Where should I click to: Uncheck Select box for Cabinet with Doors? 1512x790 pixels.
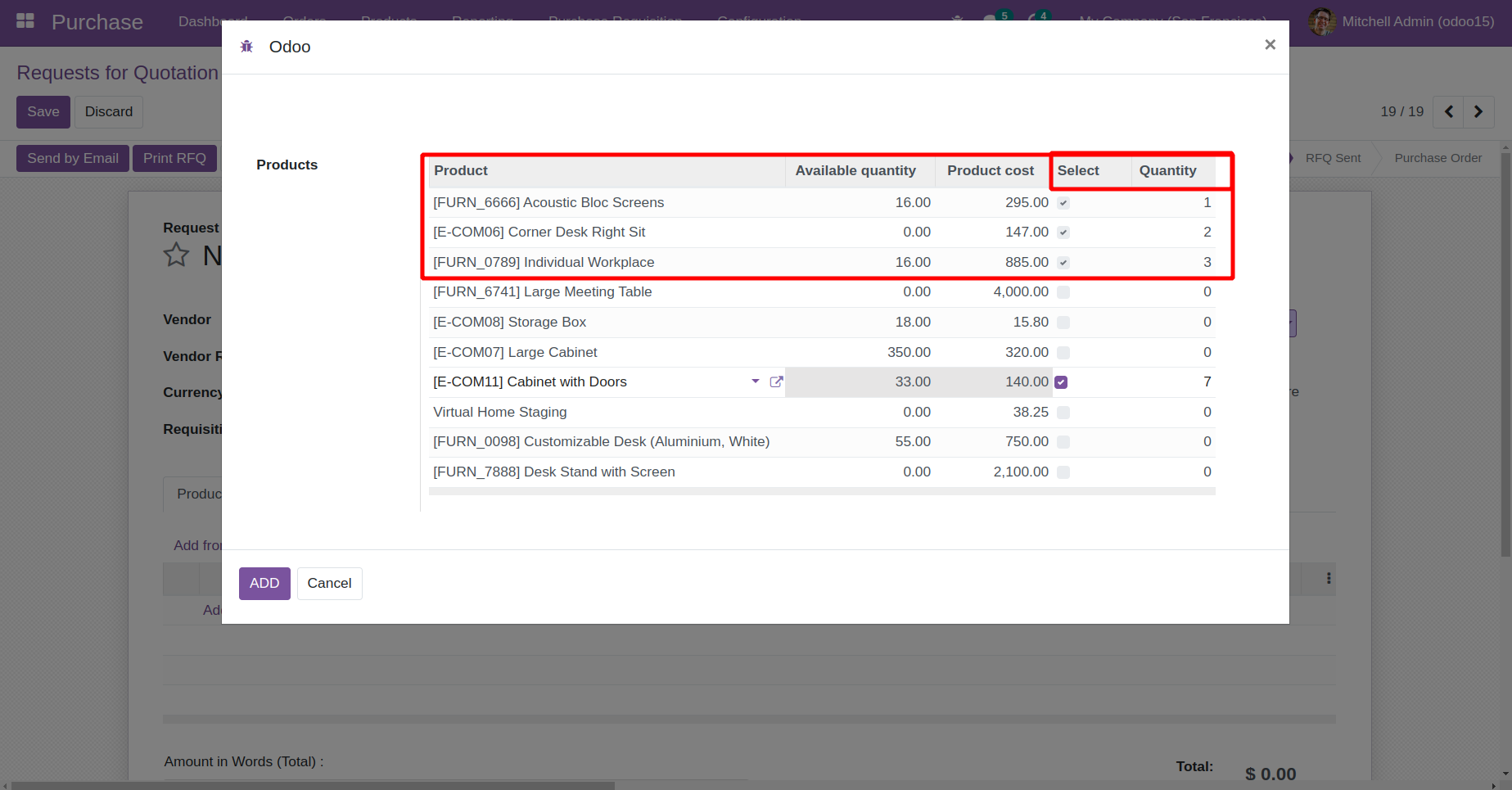[1061, 382]
